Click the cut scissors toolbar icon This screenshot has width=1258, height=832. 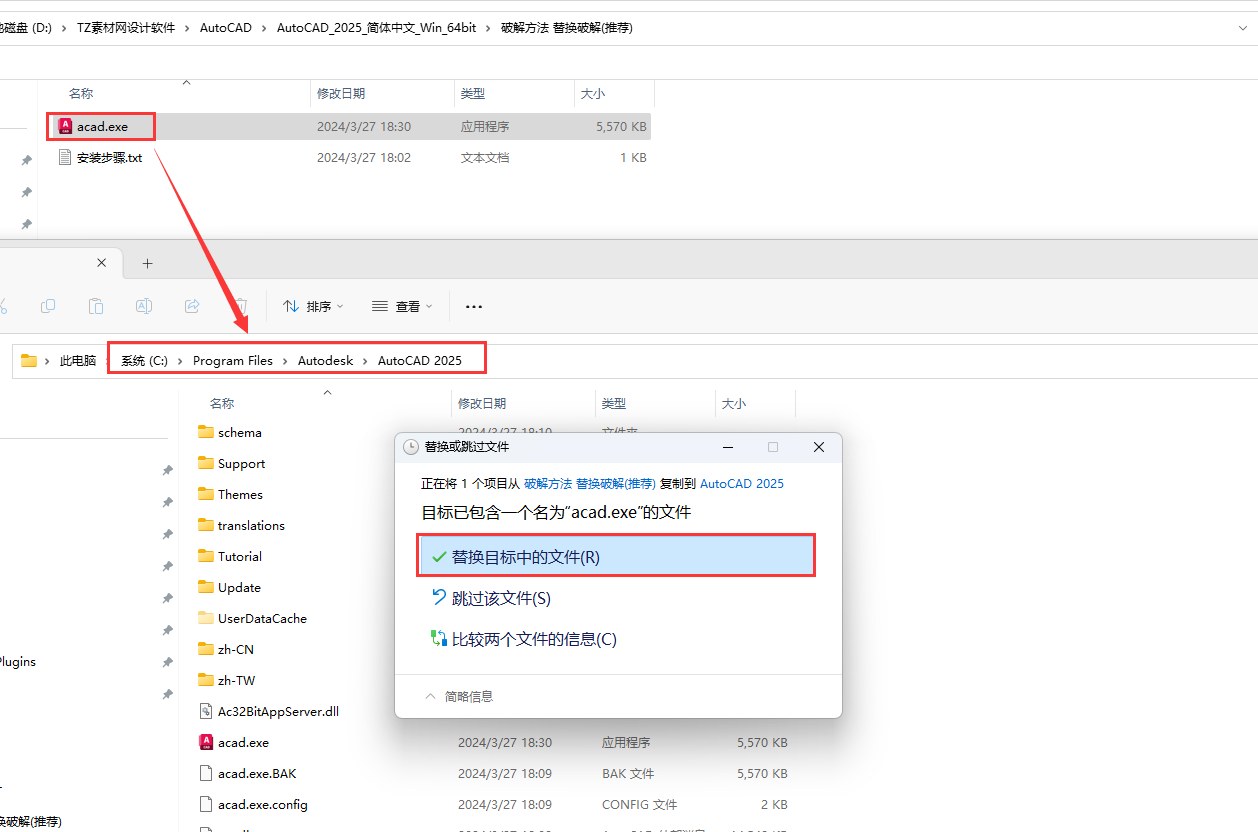(3, 306)
